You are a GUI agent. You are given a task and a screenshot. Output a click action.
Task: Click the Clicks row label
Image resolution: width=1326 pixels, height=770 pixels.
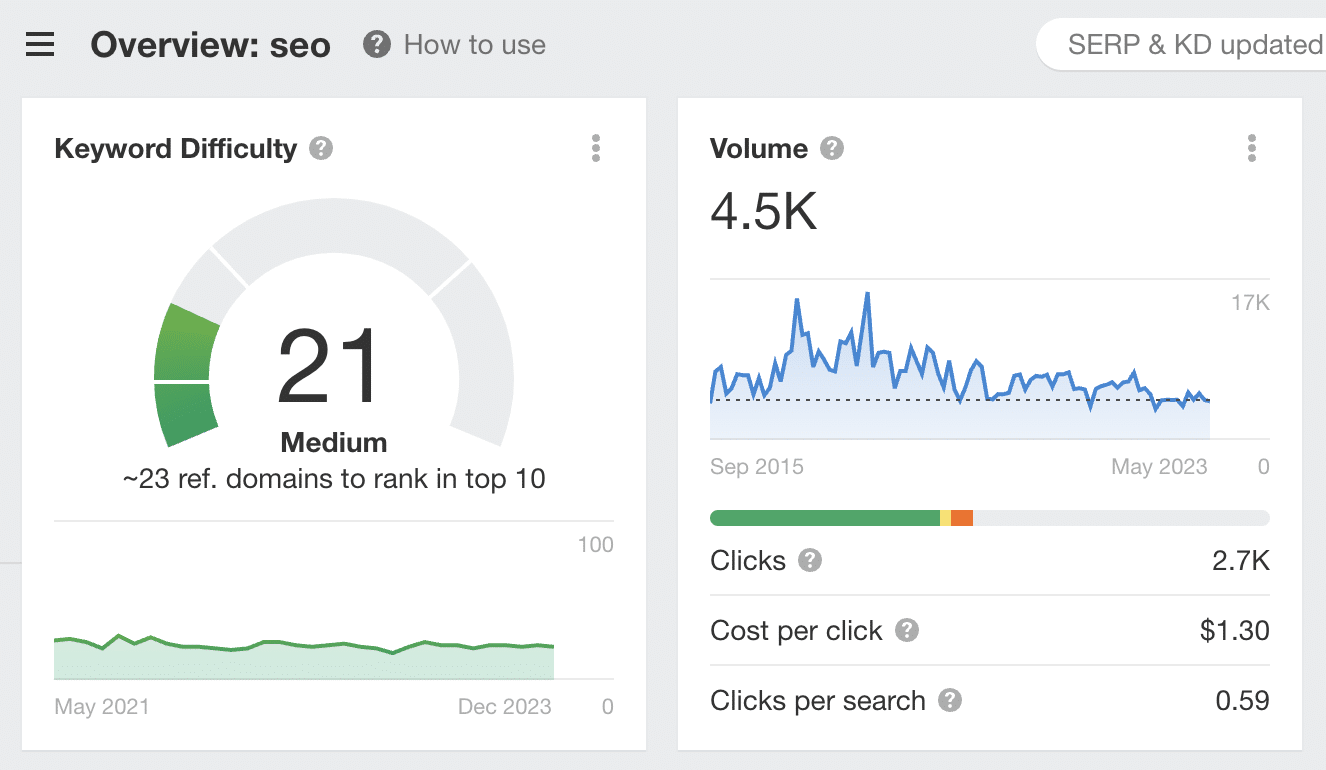pyautogui.click(x=748, y=561)
